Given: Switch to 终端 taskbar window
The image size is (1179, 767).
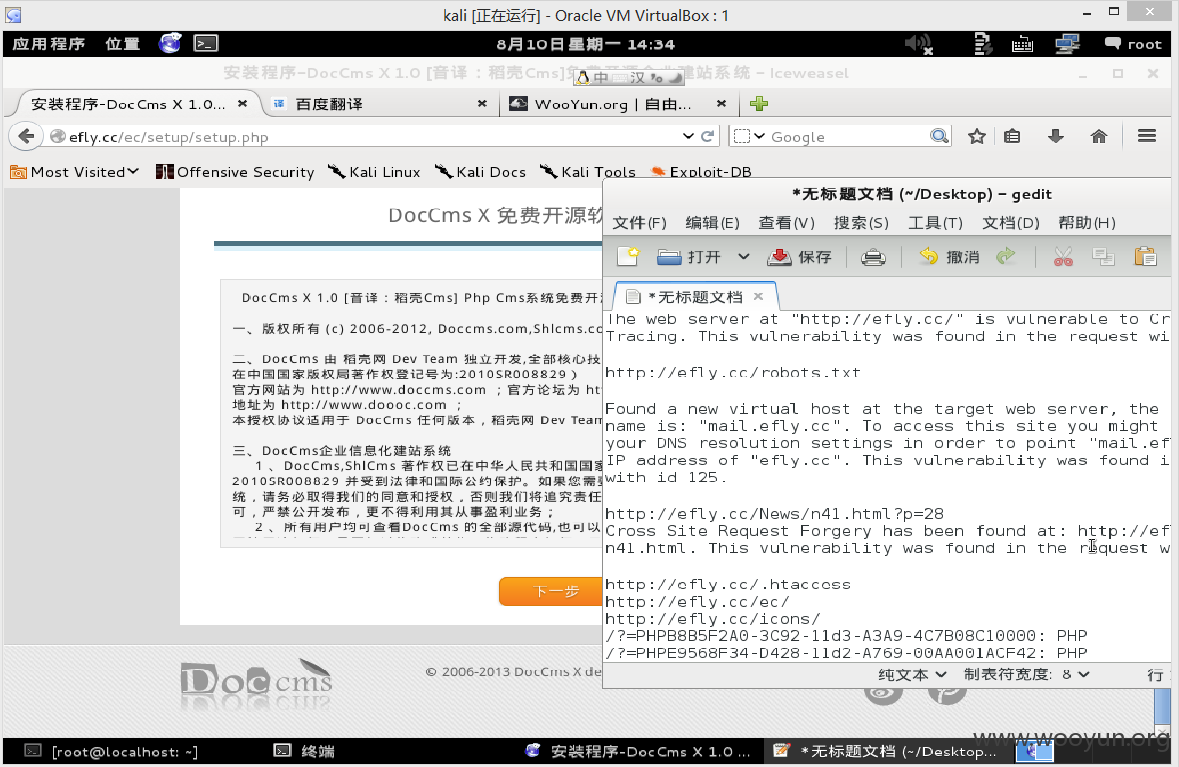Looking at the screenshot, I should [x=305, y=751].
